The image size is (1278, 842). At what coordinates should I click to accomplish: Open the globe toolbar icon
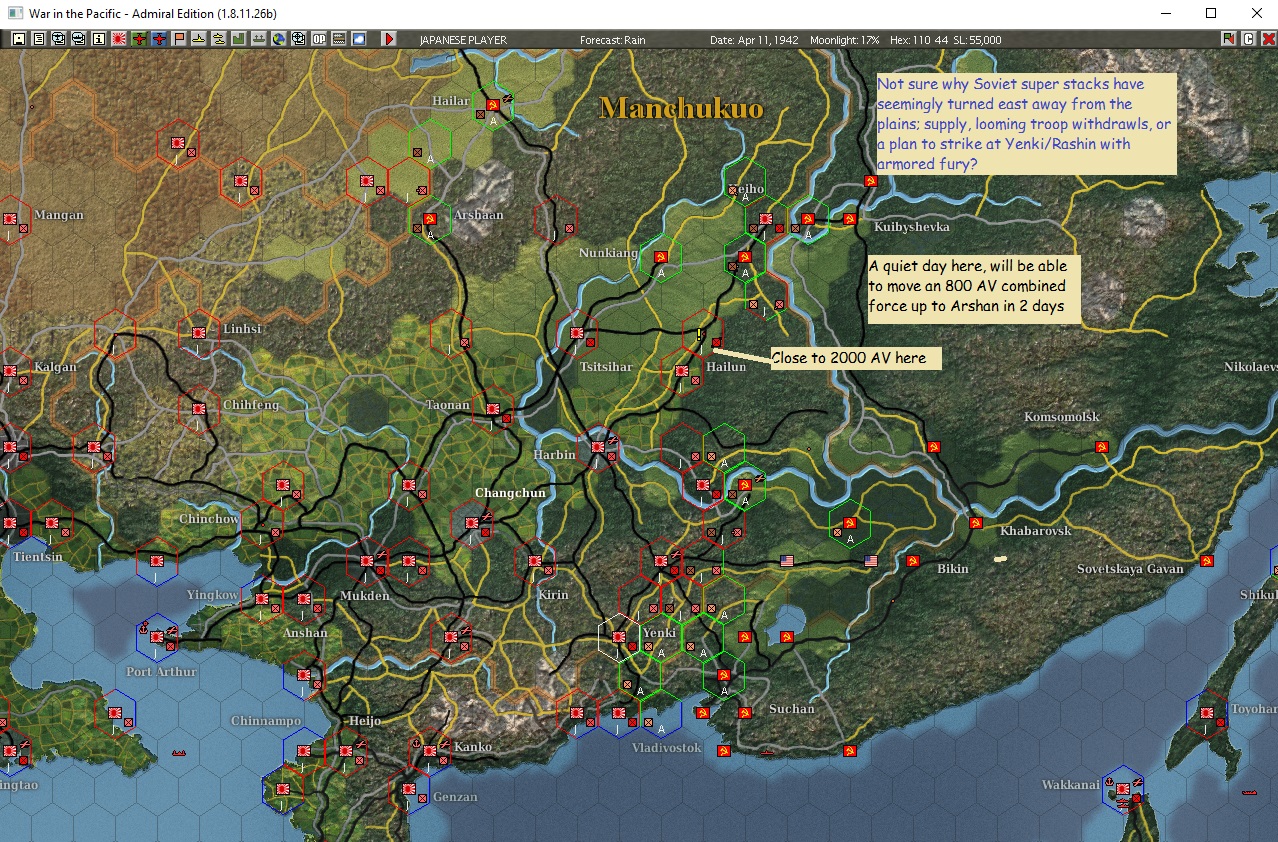pyautogui.click(x=279, y=39)
